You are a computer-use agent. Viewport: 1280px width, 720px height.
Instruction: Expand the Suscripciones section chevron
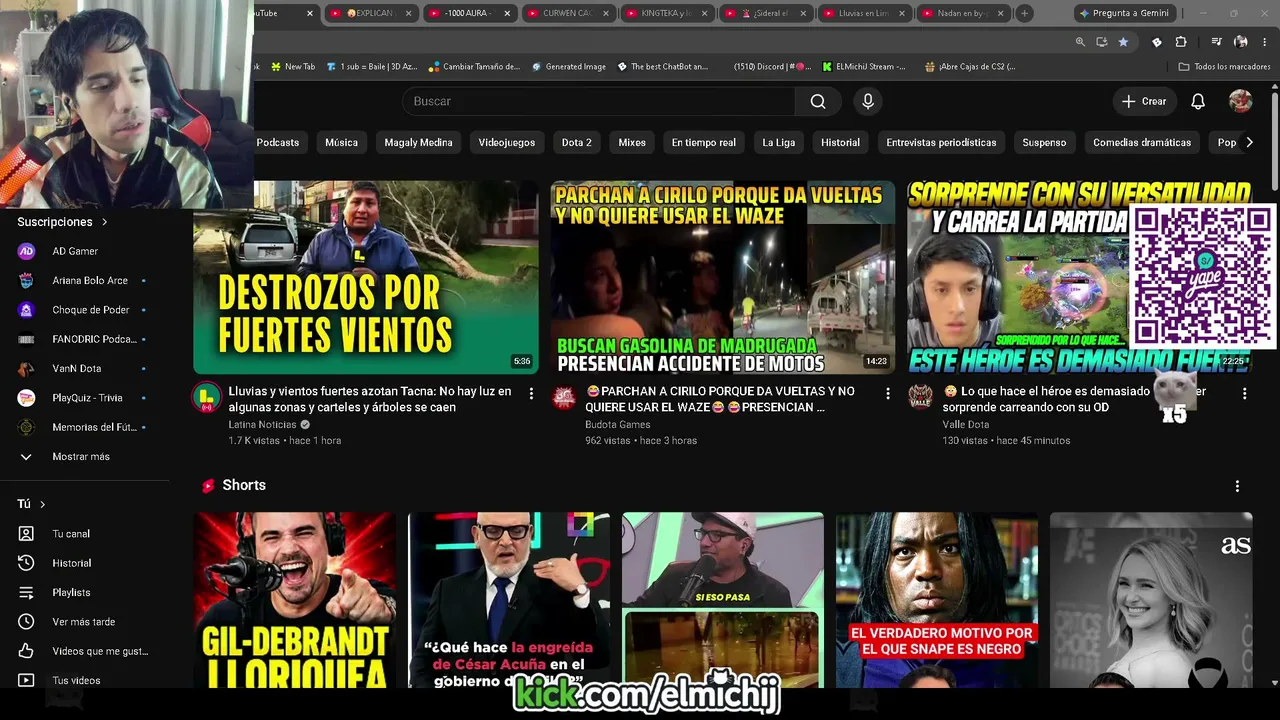(104, 222)
